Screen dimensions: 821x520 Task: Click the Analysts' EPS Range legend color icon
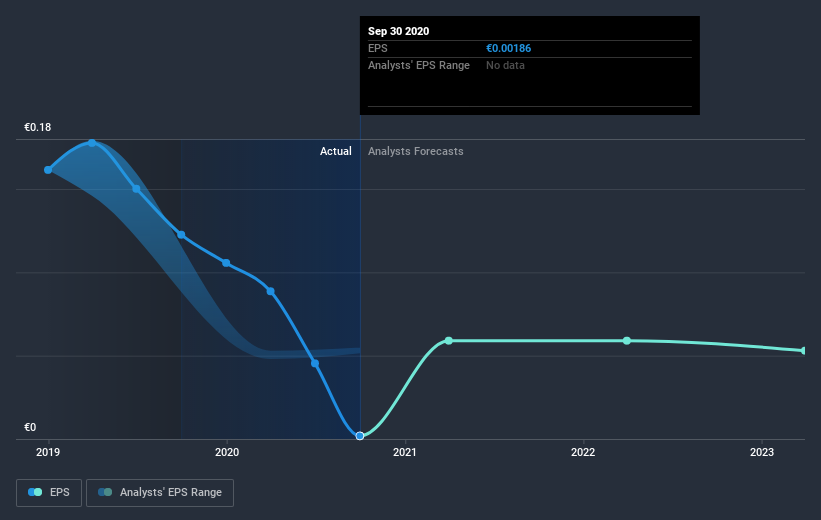tap(105, 492)
